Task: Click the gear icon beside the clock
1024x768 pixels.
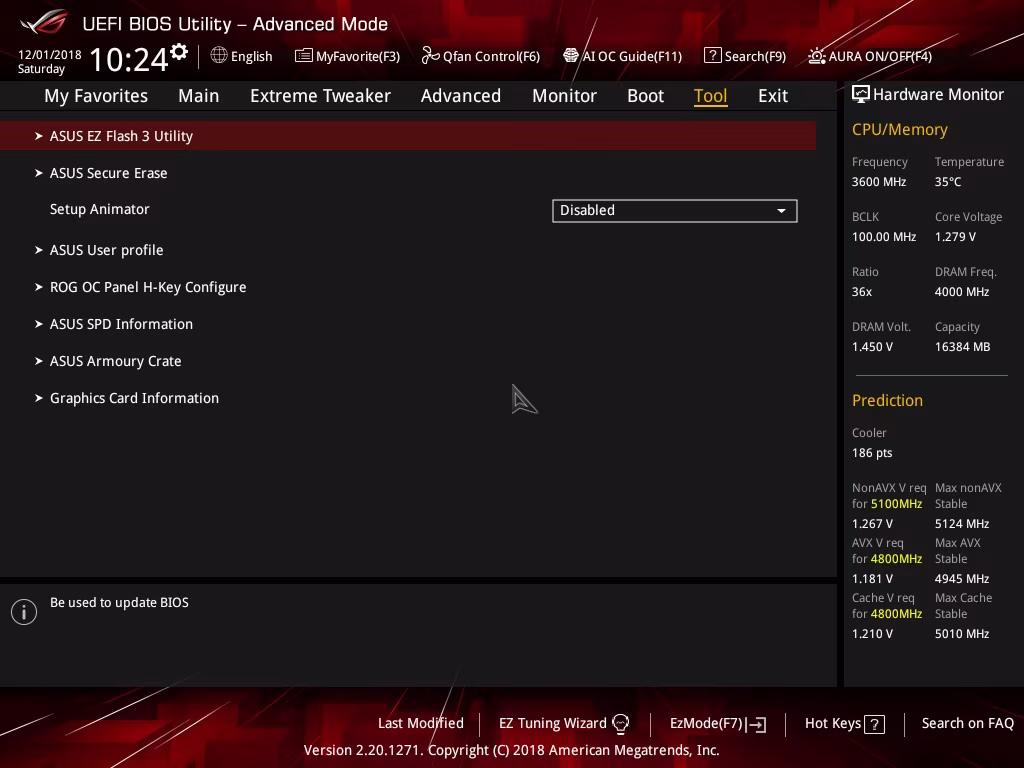Action: [179, 52]
